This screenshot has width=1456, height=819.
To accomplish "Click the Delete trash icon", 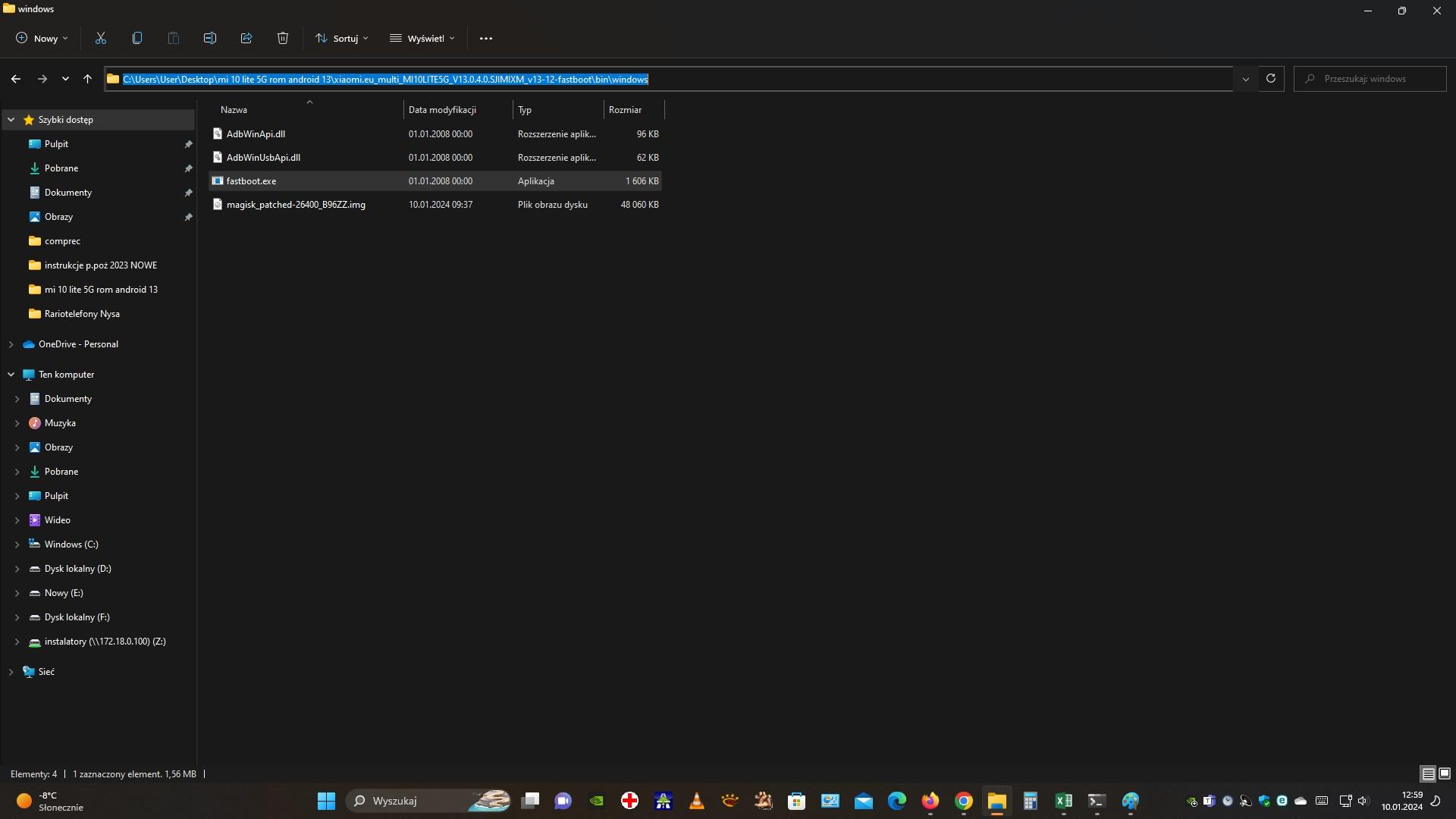I will [283, 38].
